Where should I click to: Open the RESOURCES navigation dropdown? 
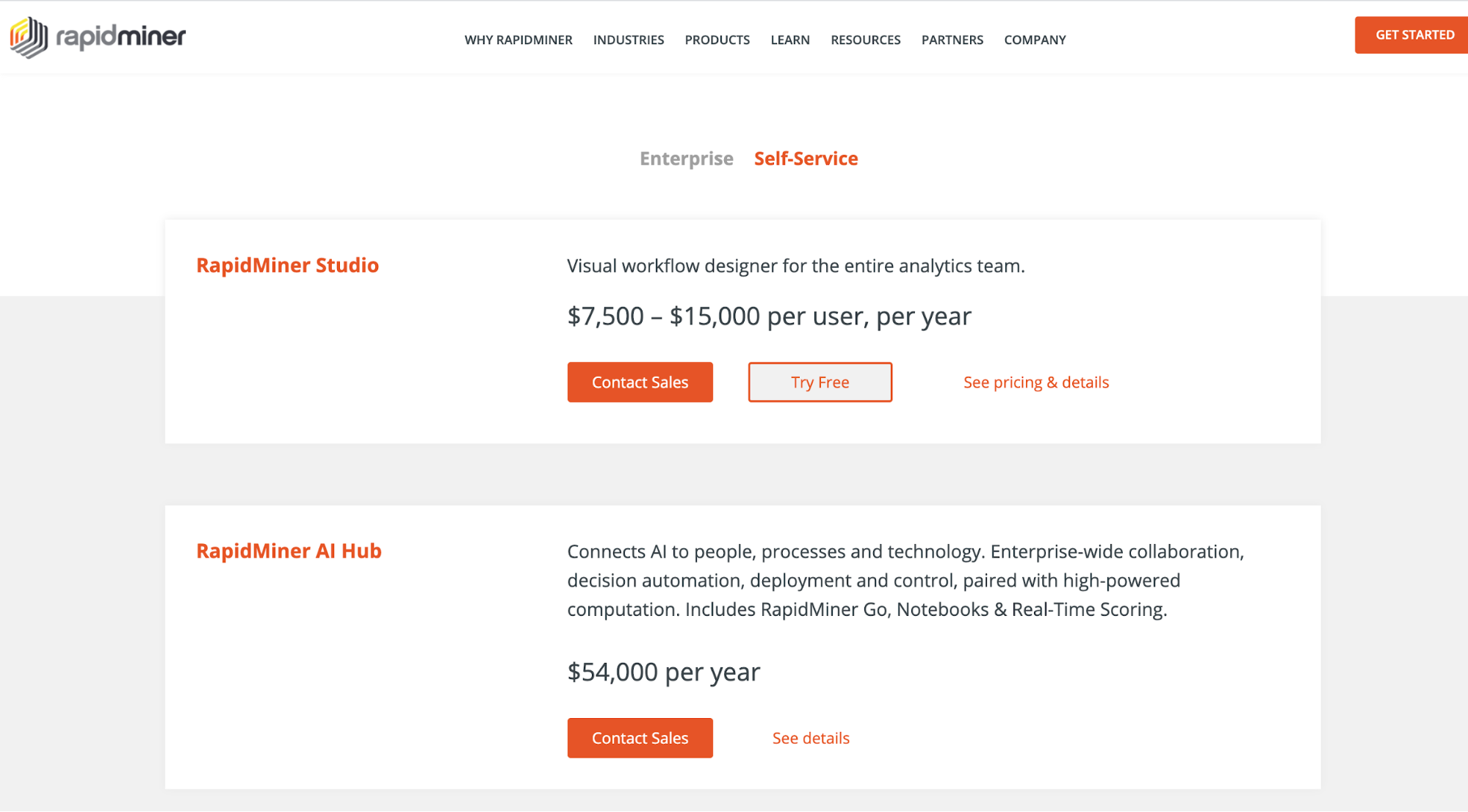pyautogui.click(x=865, y=40)
